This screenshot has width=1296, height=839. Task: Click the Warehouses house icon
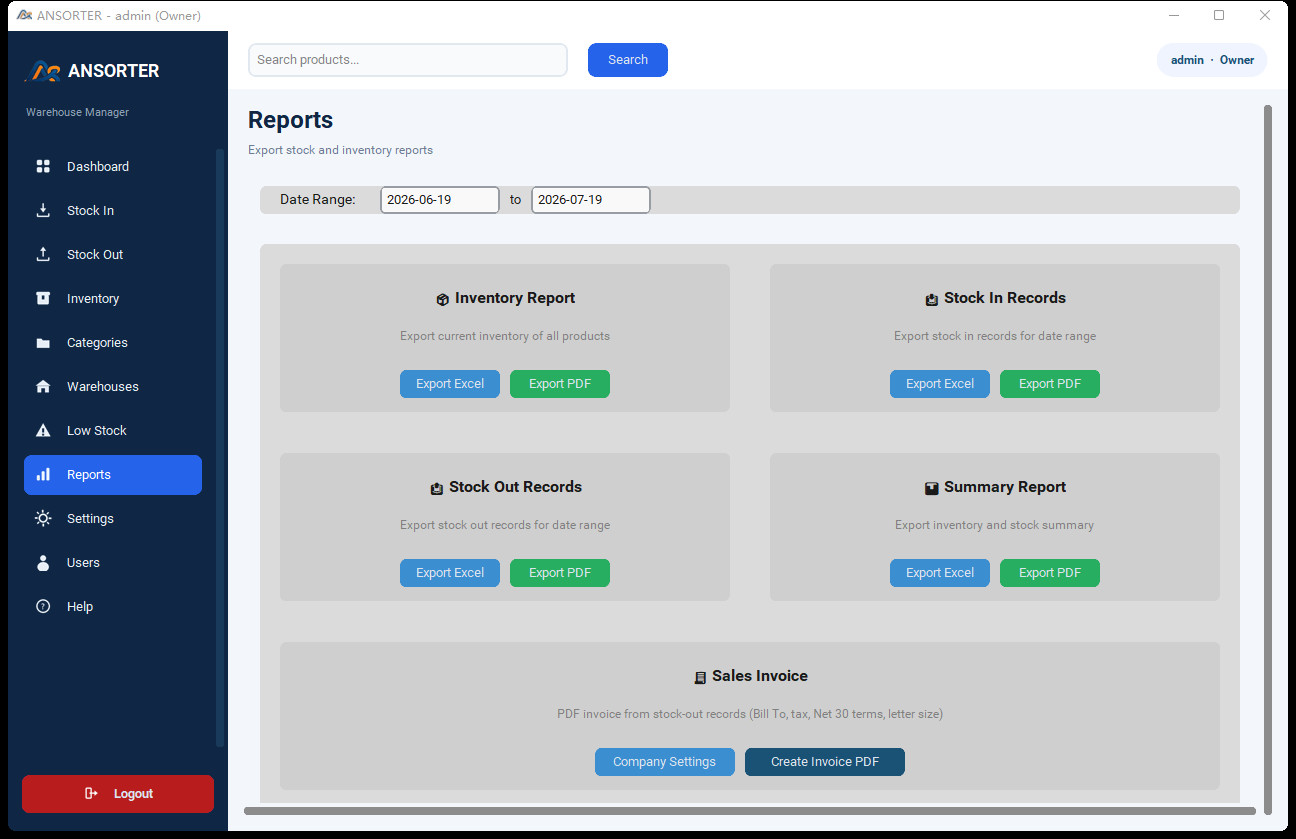tap(43, 386)
